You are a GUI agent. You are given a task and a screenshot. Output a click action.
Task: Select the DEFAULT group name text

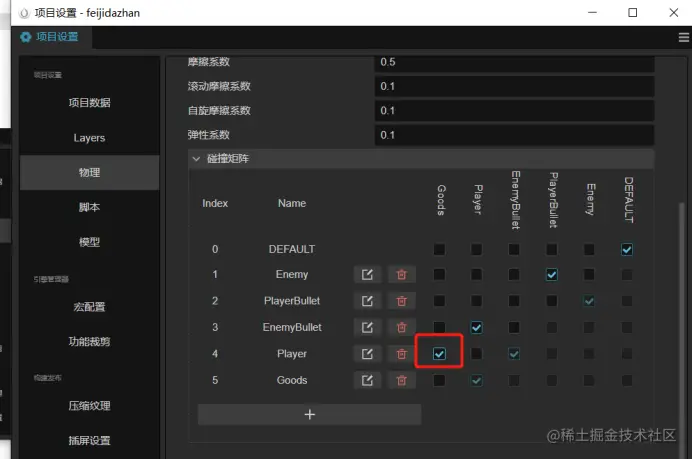pyautogui.click(x=292, y=249)
